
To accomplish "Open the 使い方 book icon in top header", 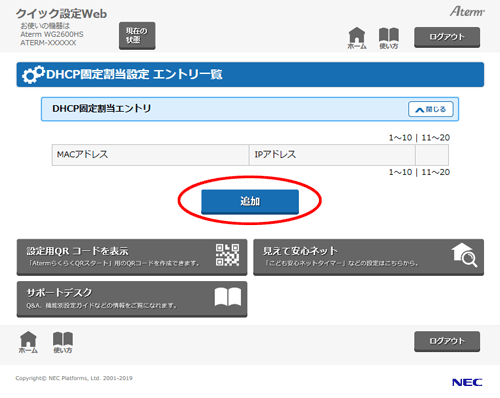I will point(389,38).
